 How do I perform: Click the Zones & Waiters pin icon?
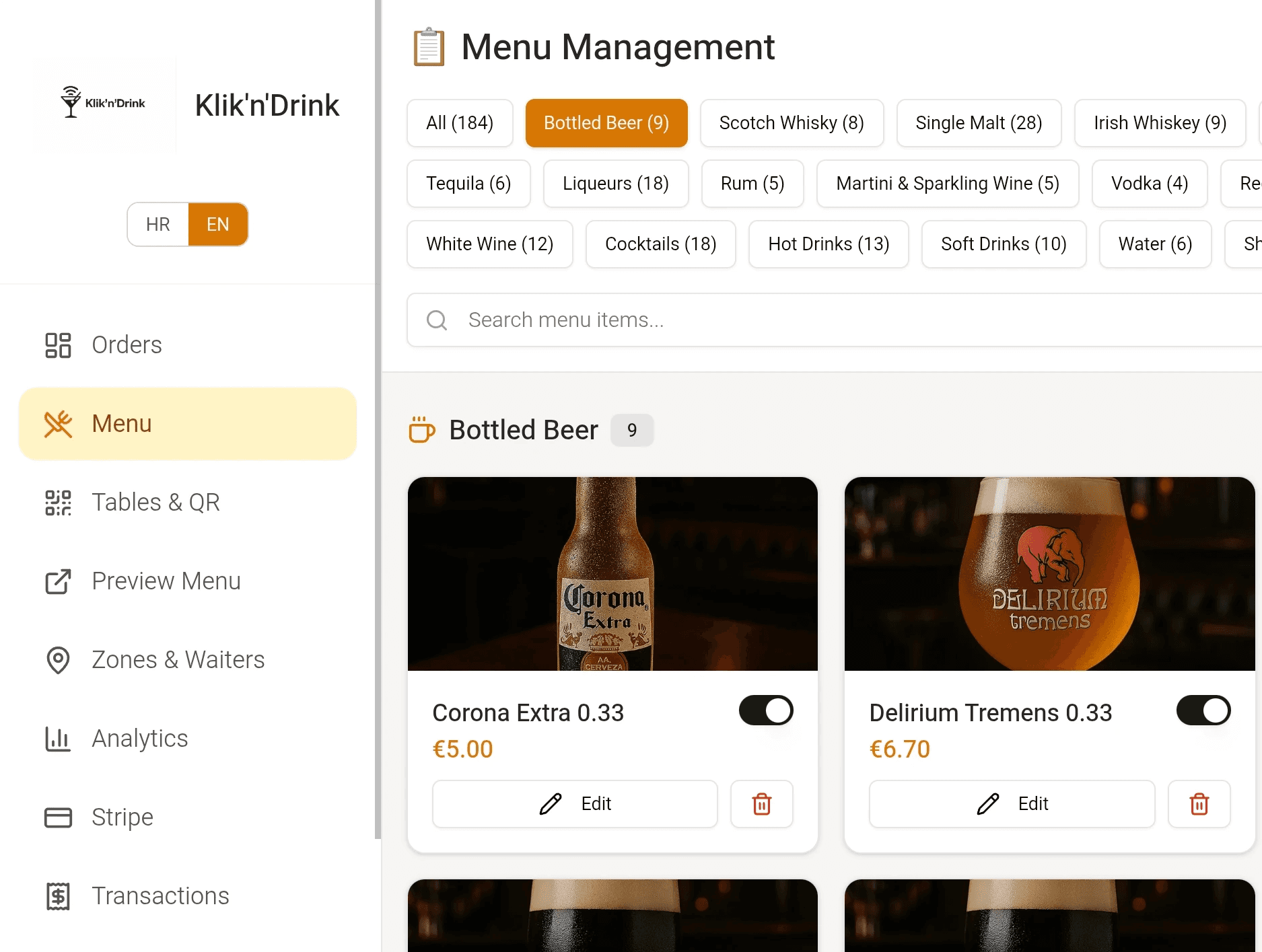coord(58,660)
